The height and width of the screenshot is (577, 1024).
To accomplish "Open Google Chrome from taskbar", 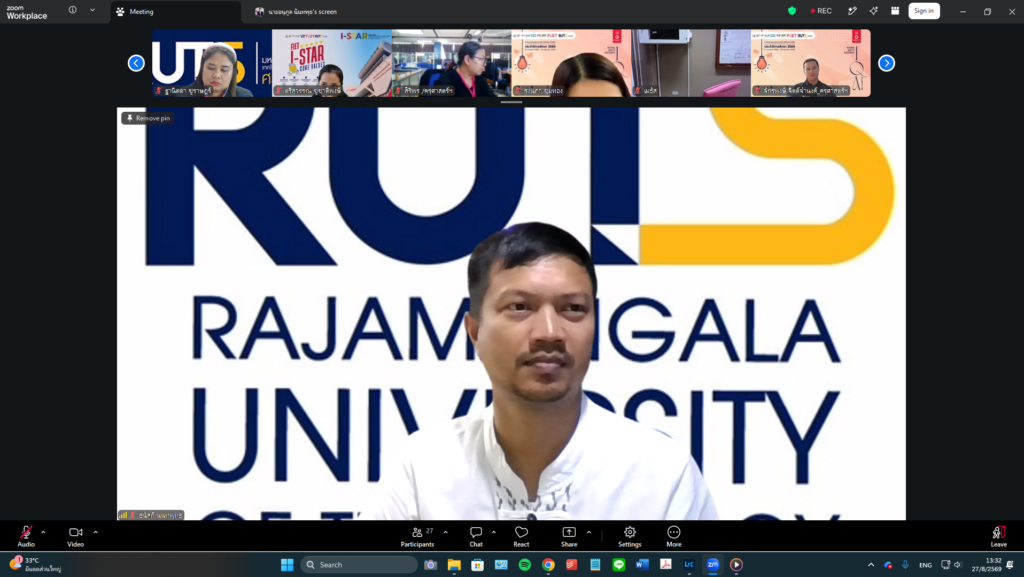I will (548, 565).
